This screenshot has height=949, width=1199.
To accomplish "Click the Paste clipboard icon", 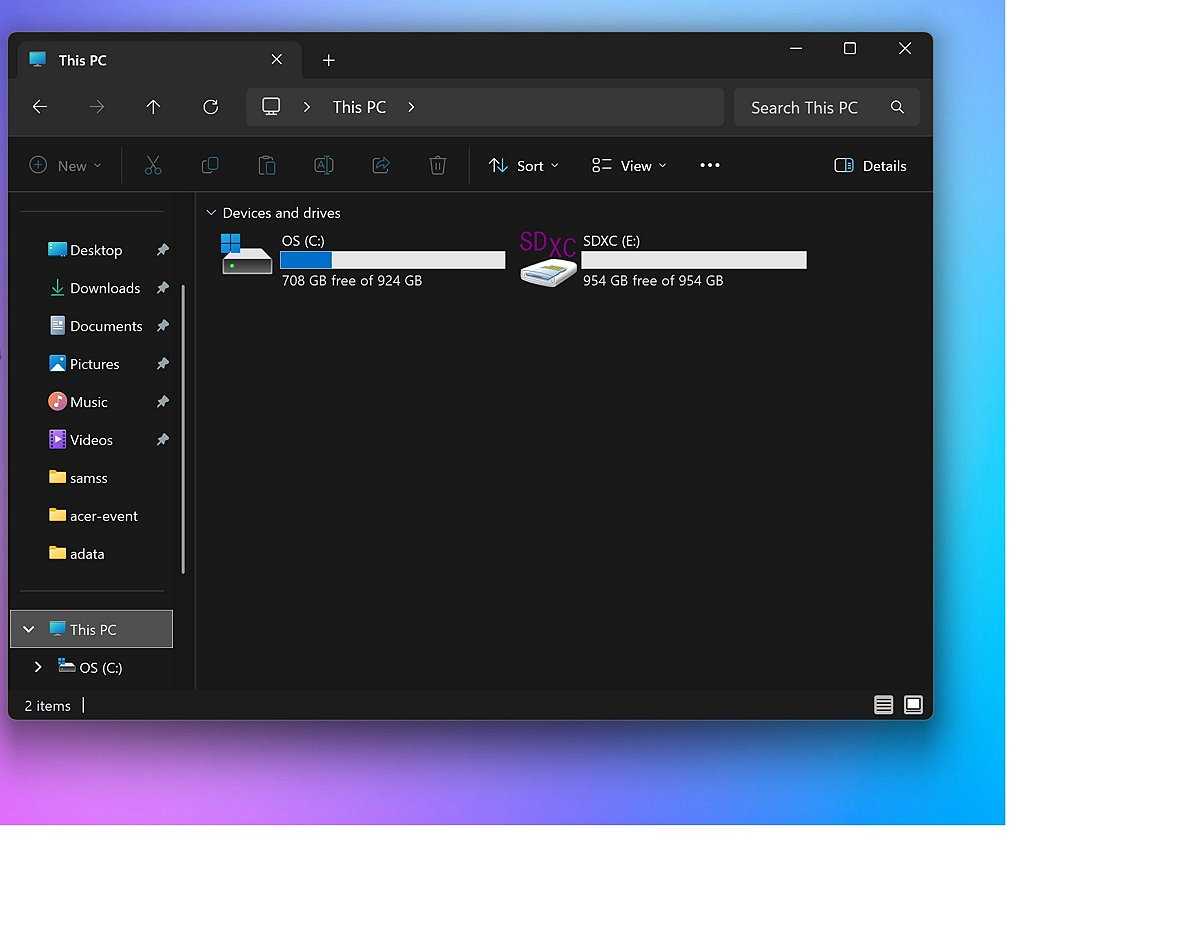I will coord(267,166).
